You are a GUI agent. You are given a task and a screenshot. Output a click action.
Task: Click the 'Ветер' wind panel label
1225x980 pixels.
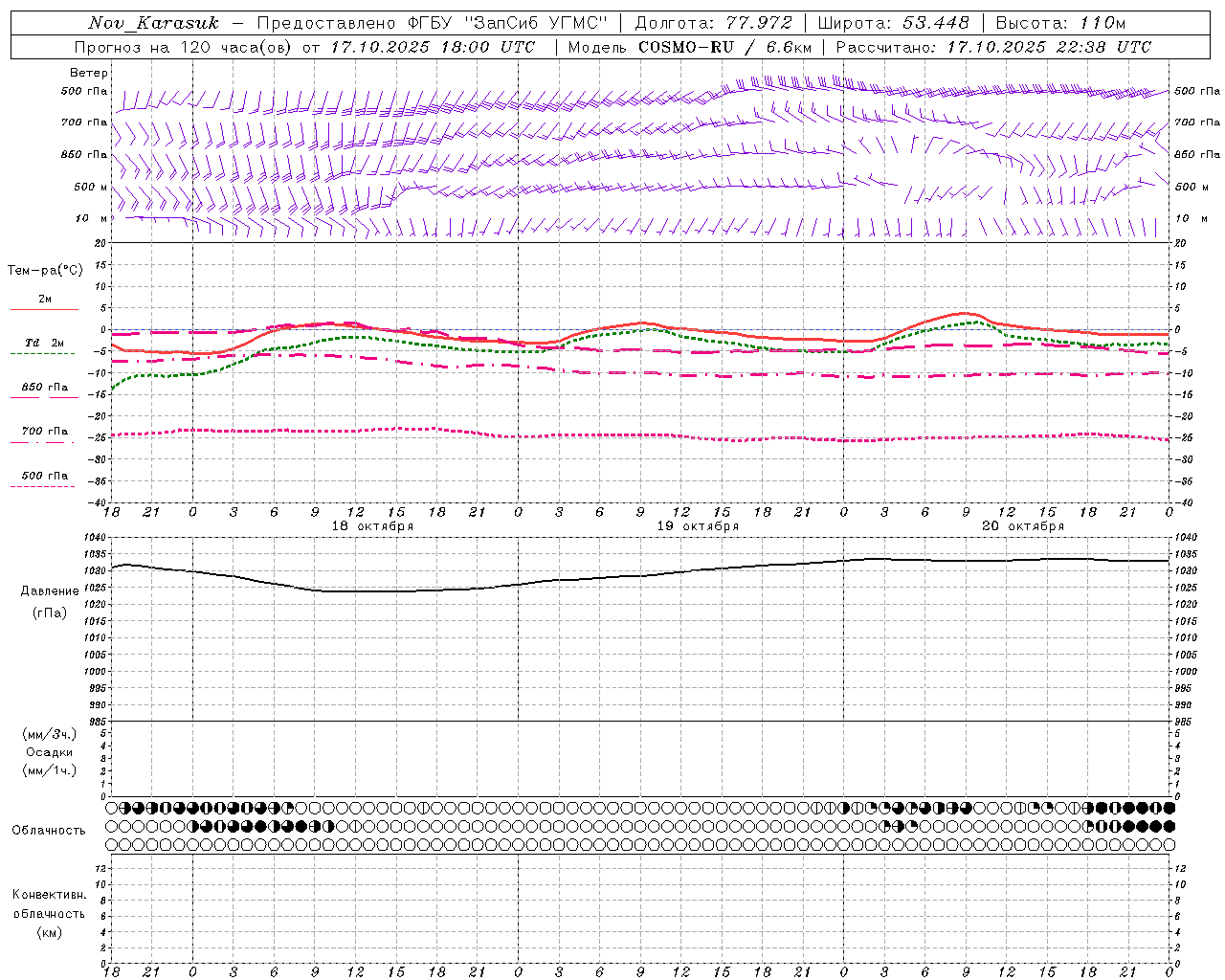tap(88, 73)
